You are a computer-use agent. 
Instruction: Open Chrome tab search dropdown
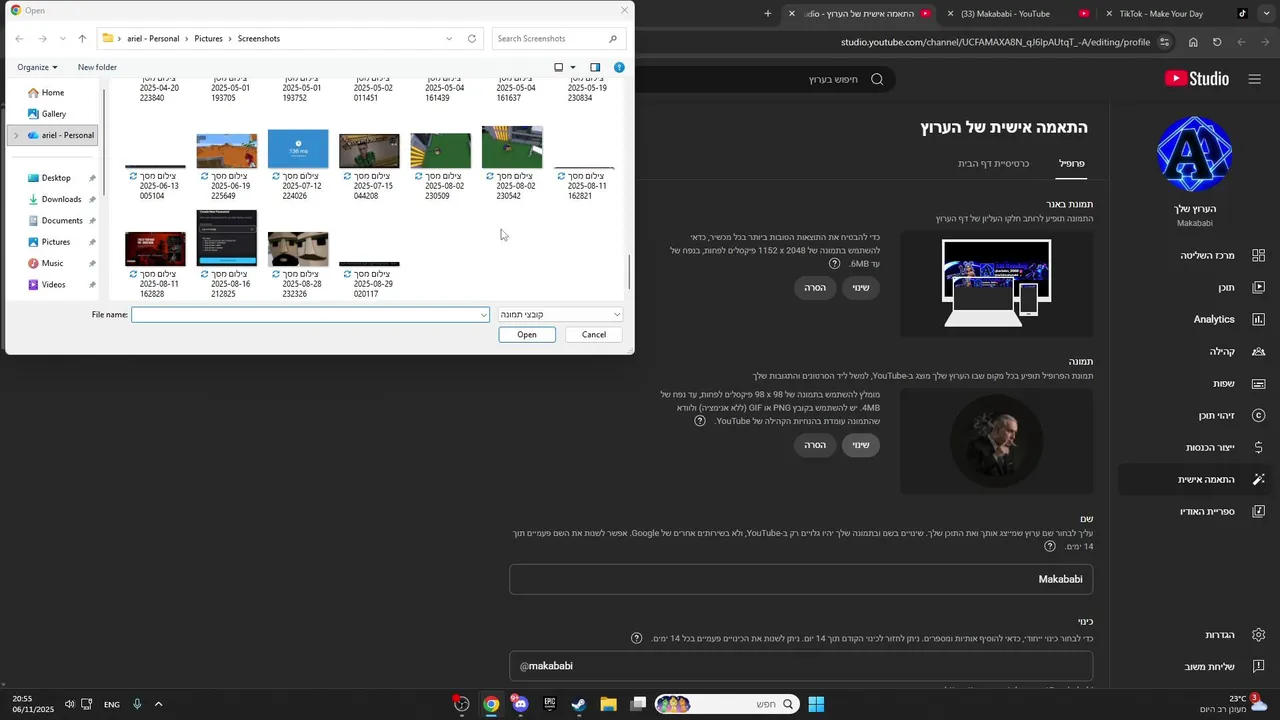tap(1265, 14)
